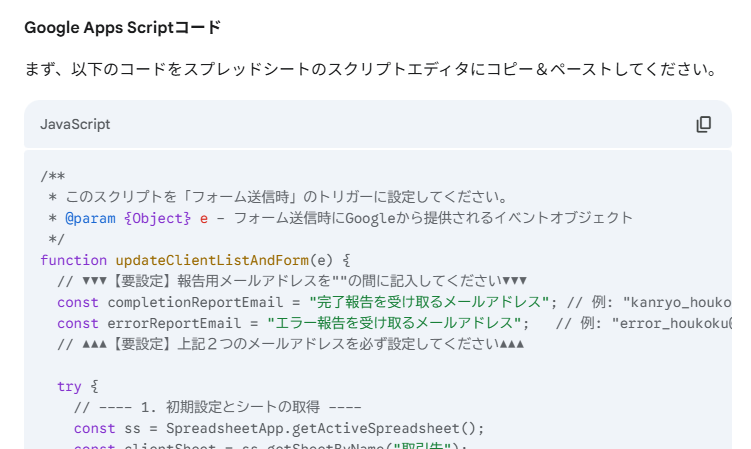The image size is (751, 449).
Task: Click the kanryo_houko example comment
Action: (649, 302)
